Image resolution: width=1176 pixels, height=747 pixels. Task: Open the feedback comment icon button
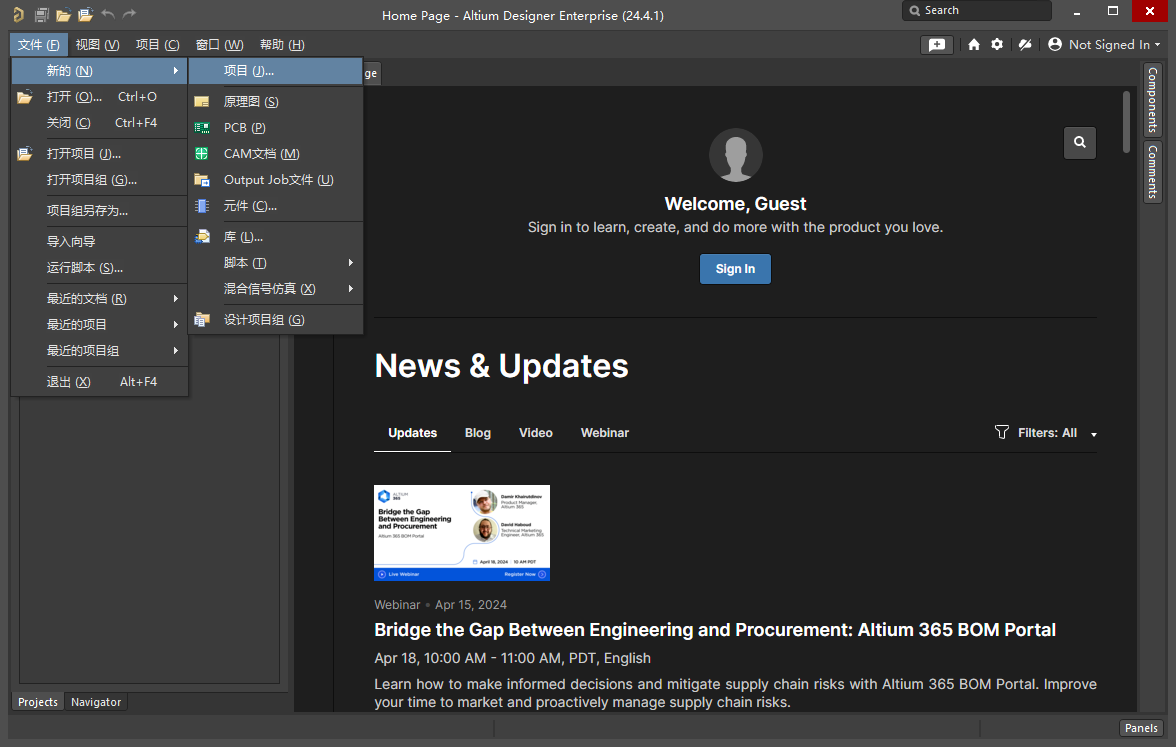click(x=936, y=45)
